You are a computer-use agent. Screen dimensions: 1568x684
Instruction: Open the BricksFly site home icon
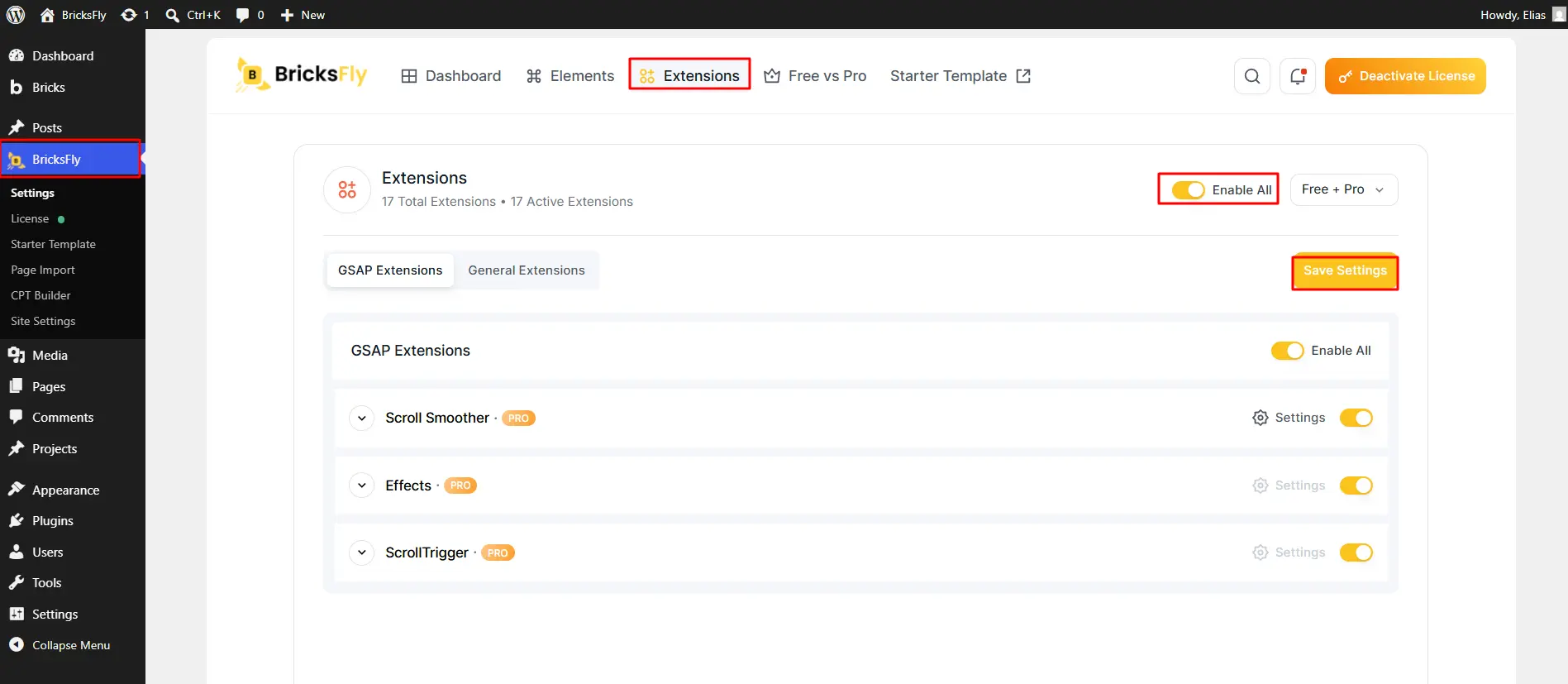(47, 15)
